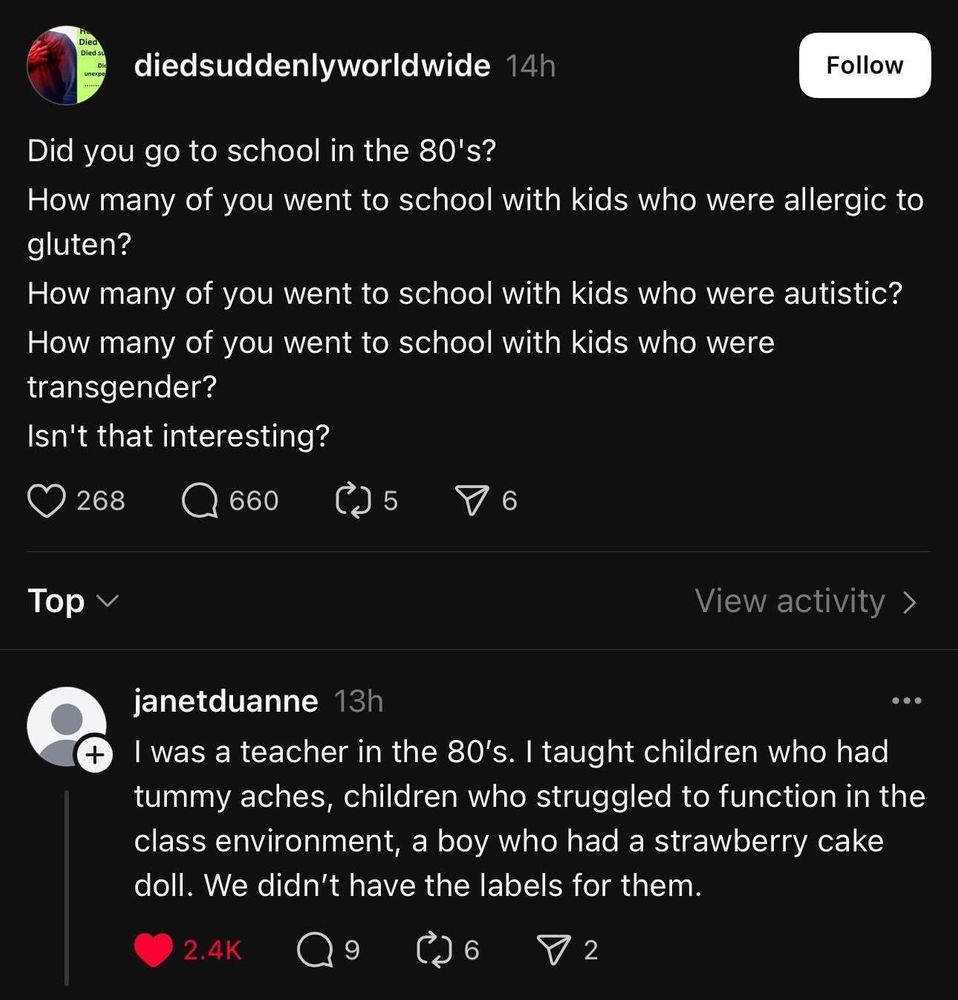Screen dimensions: 958x1000
Task: Open diedsuddenlyworldwide's profile via username
Action: pos(311,65)
